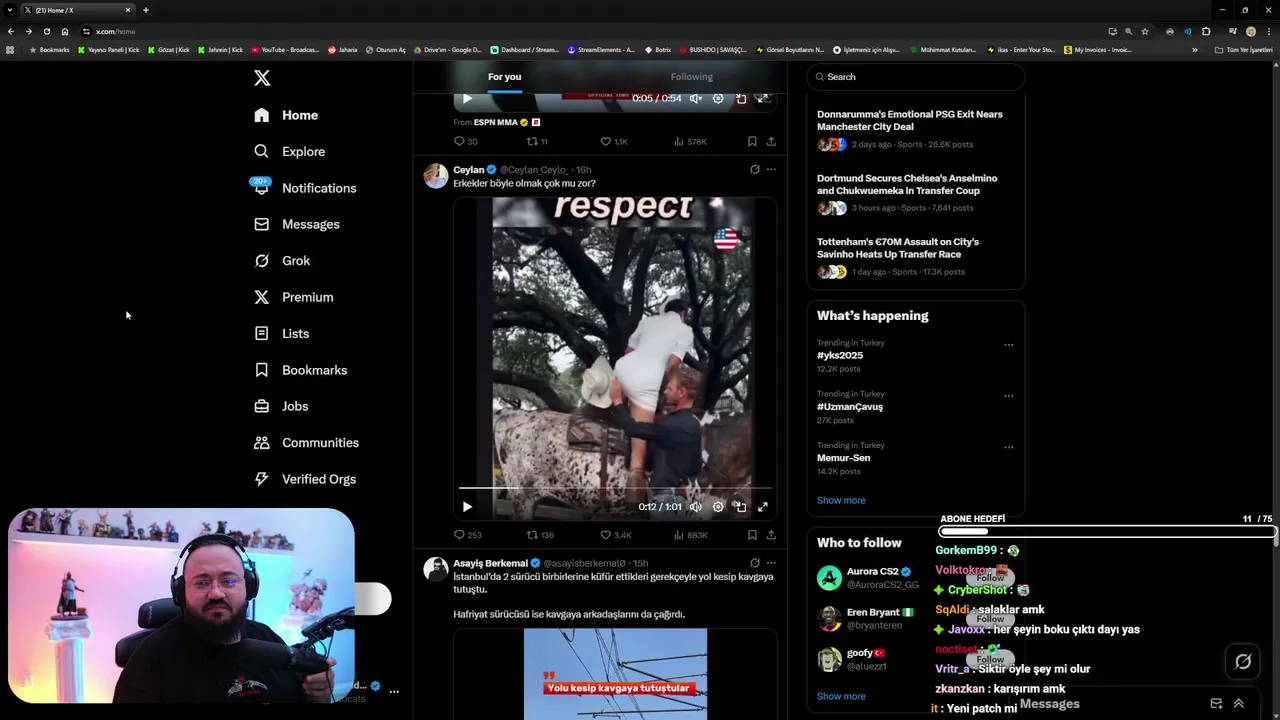Screen dimensions: 1280x720
Task: Open a new browser tab
Action: point(146,10)
